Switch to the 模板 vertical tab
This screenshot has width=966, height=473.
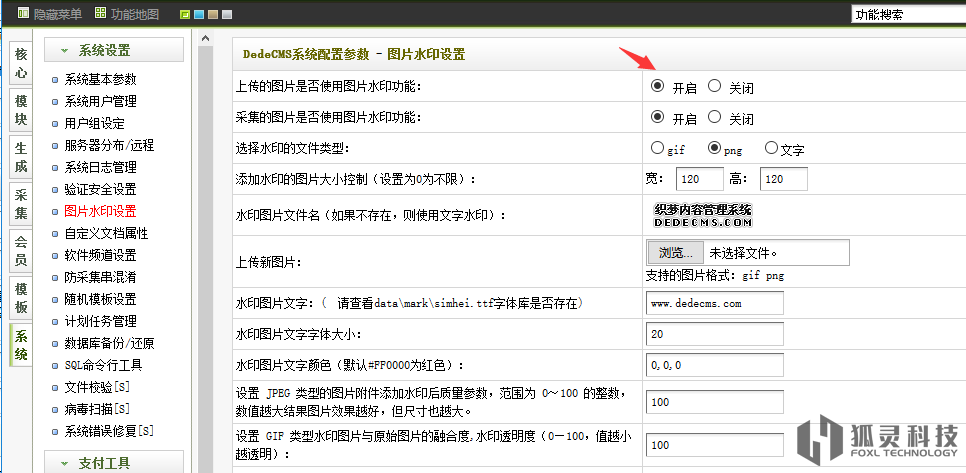pyautogui.click(x=21, y=296)
